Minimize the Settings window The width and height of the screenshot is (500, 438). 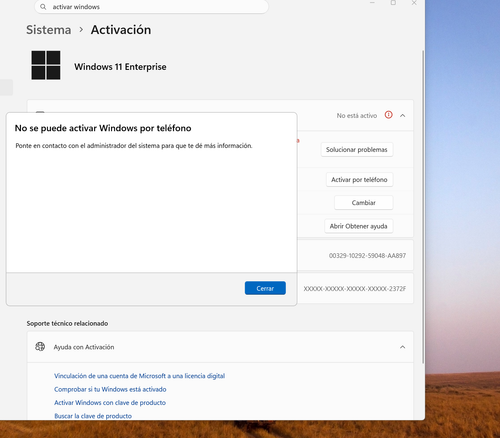372,3
